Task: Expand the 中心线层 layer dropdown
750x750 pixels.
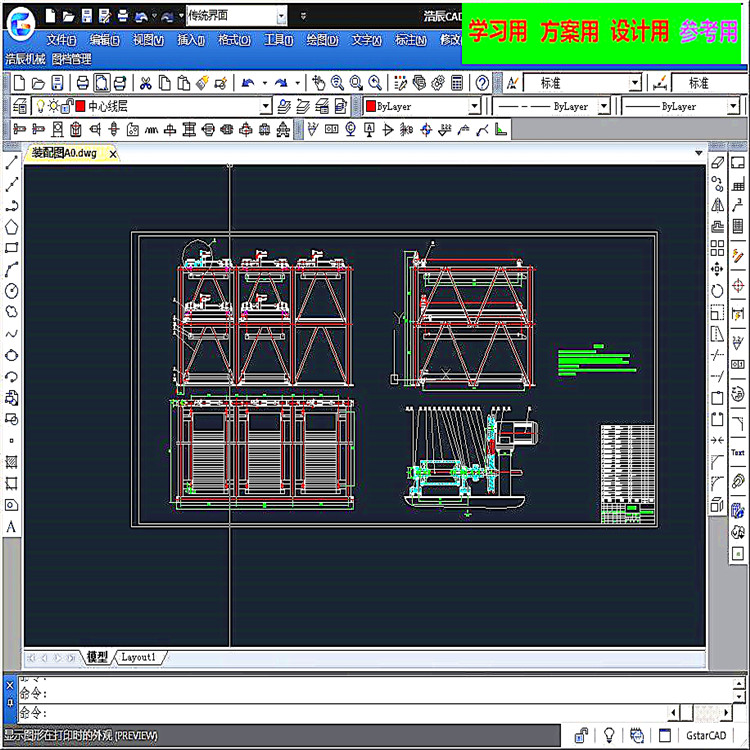Action: click(265, 106)
